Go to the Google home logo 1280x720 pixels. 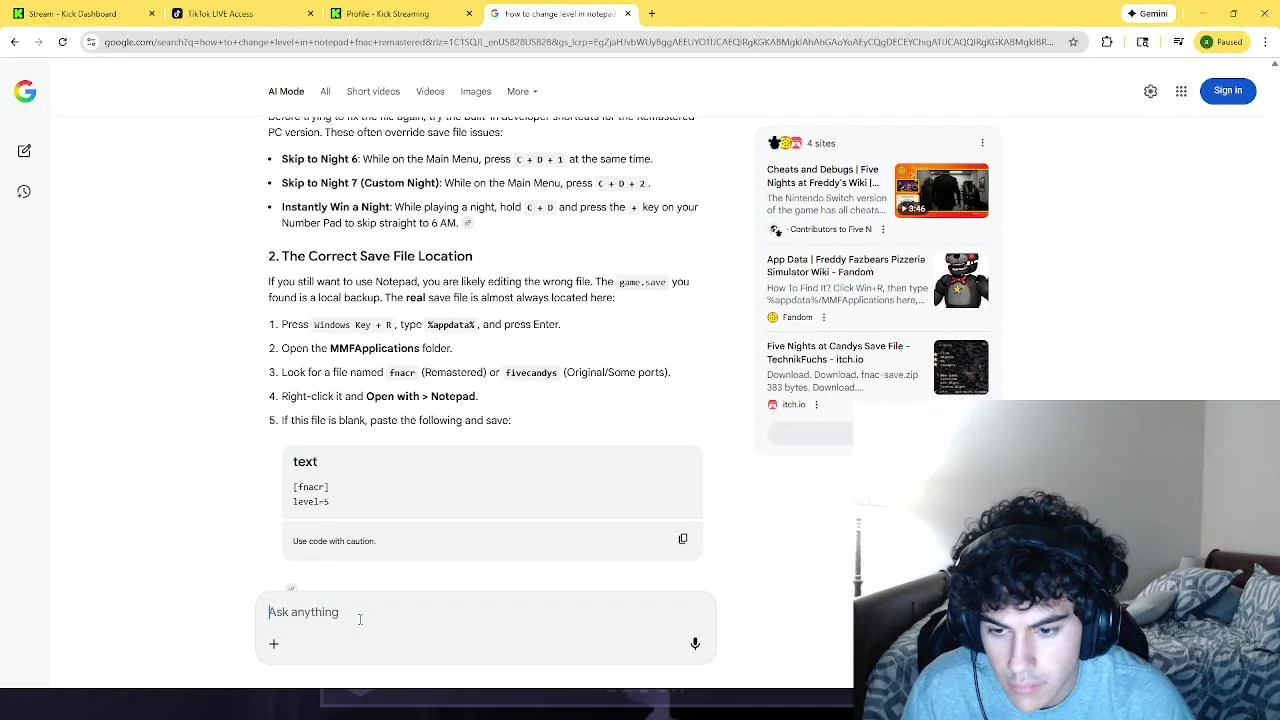point(25,92)
